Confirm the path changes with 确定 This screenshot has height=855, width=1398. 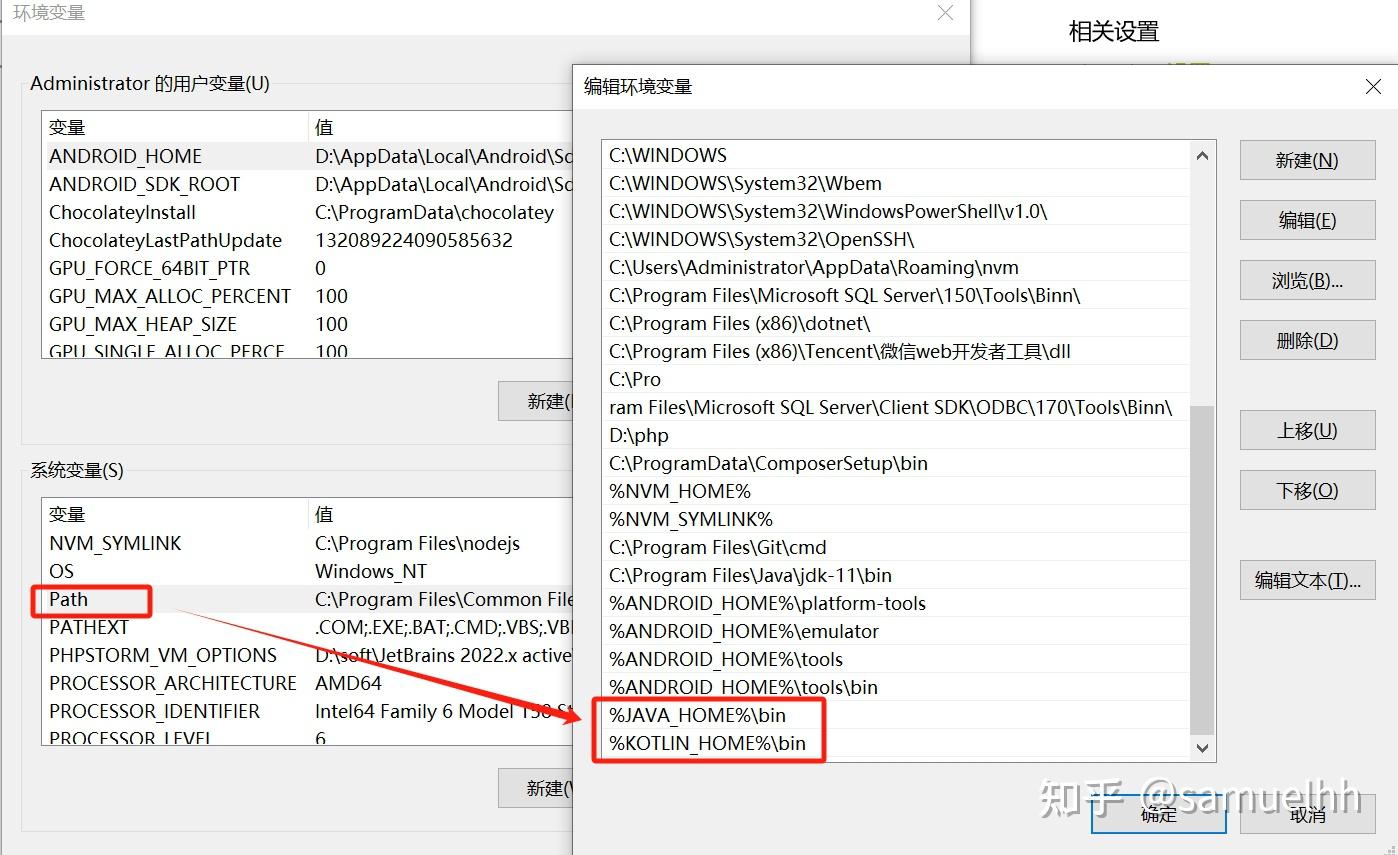(x=1158, y=815)
